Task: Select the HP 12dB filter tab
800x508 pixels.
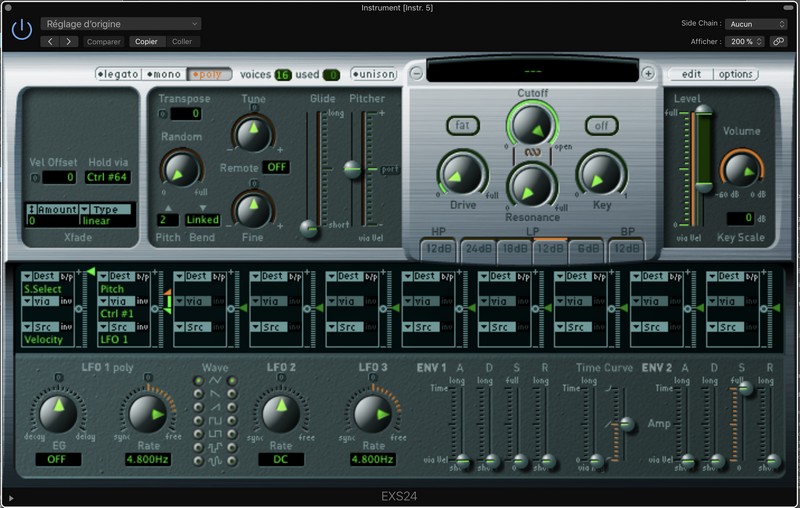Action: click(438, 249)
